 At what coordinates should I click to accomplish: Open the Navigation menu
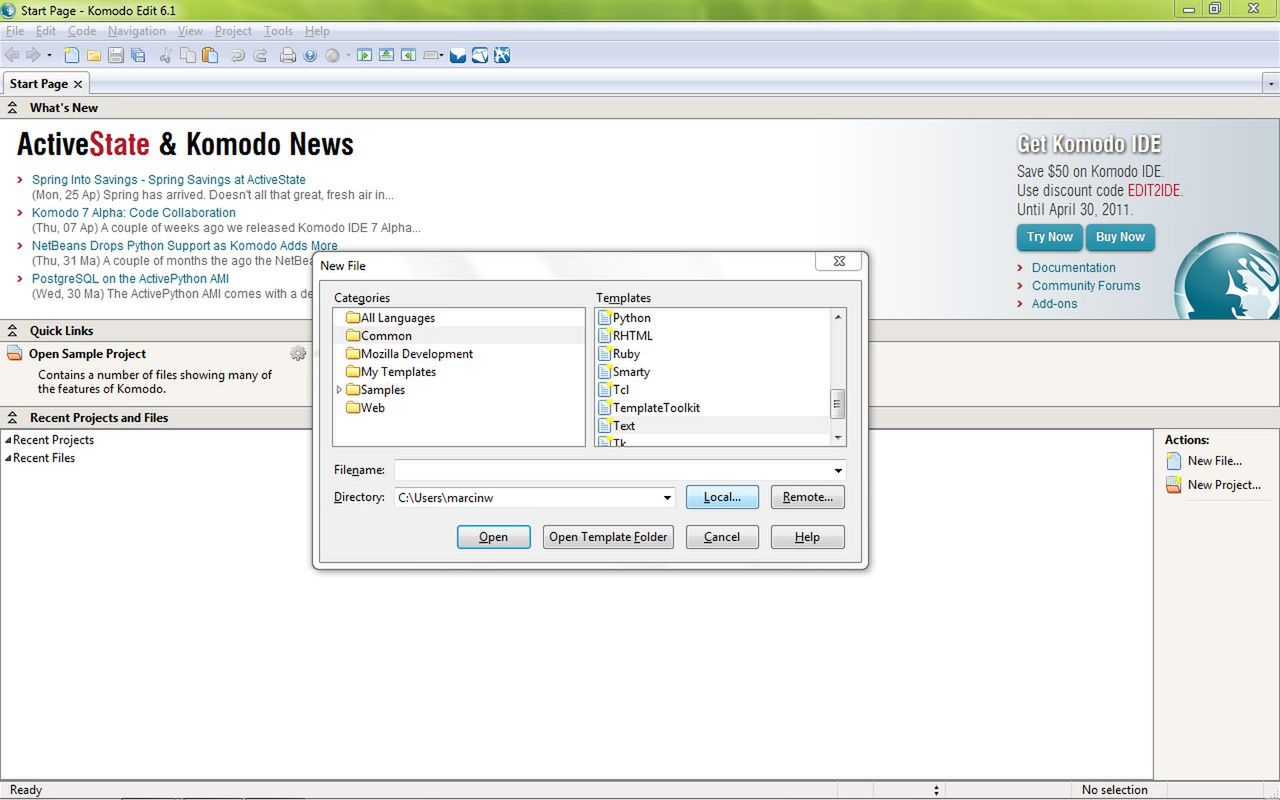tap(137, 31)
